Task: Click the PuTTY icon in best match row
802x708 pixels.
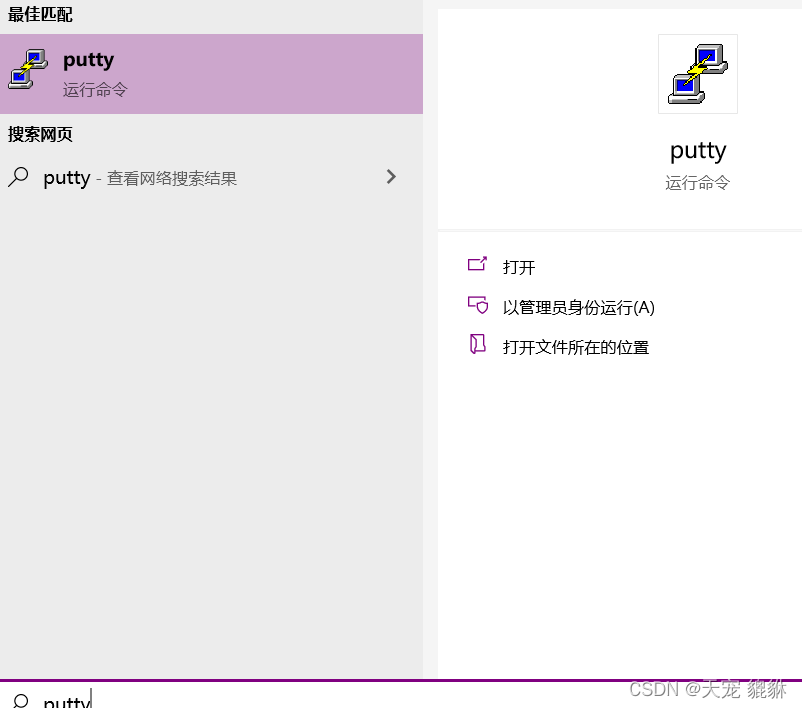Action: tap(28, 70)
